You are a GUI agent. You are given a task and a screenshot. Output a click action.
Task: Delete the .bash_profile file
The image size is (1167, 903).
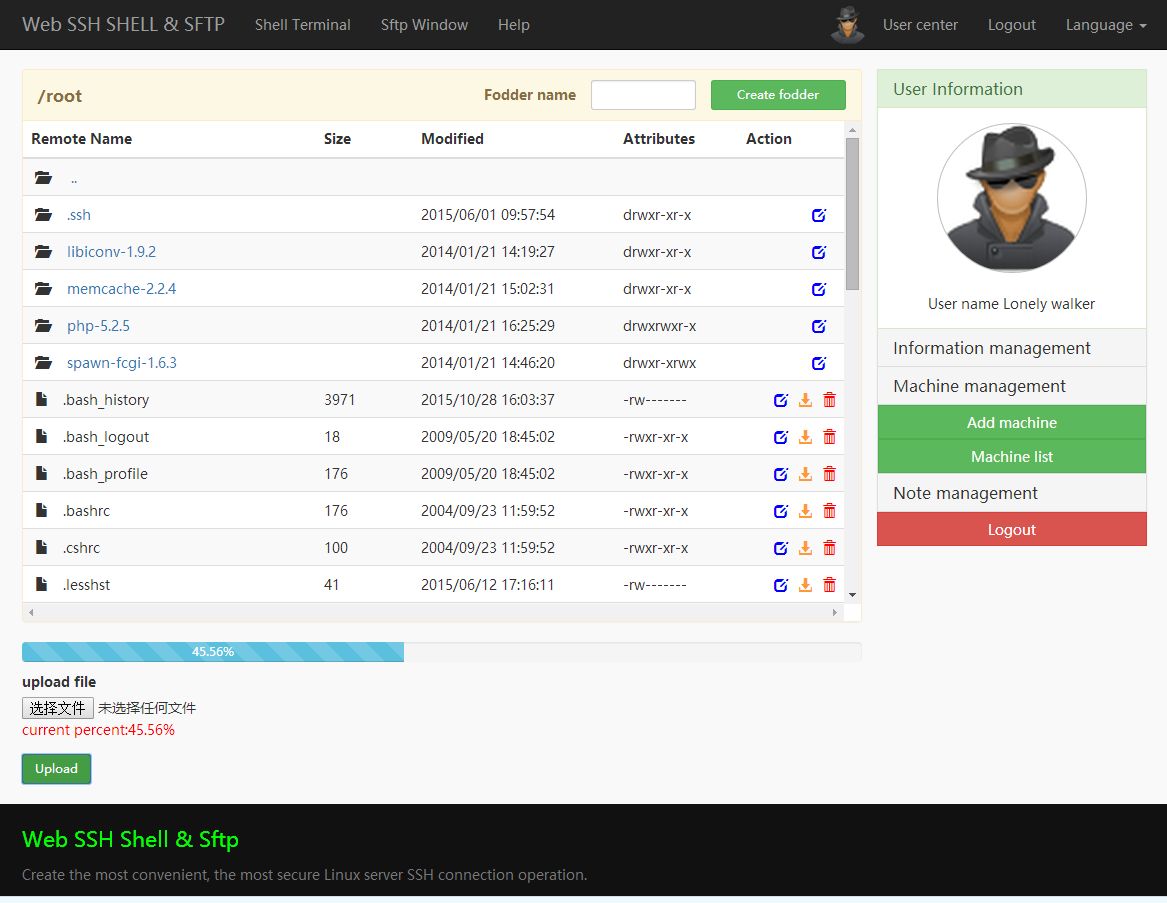[x=829, y=474]
